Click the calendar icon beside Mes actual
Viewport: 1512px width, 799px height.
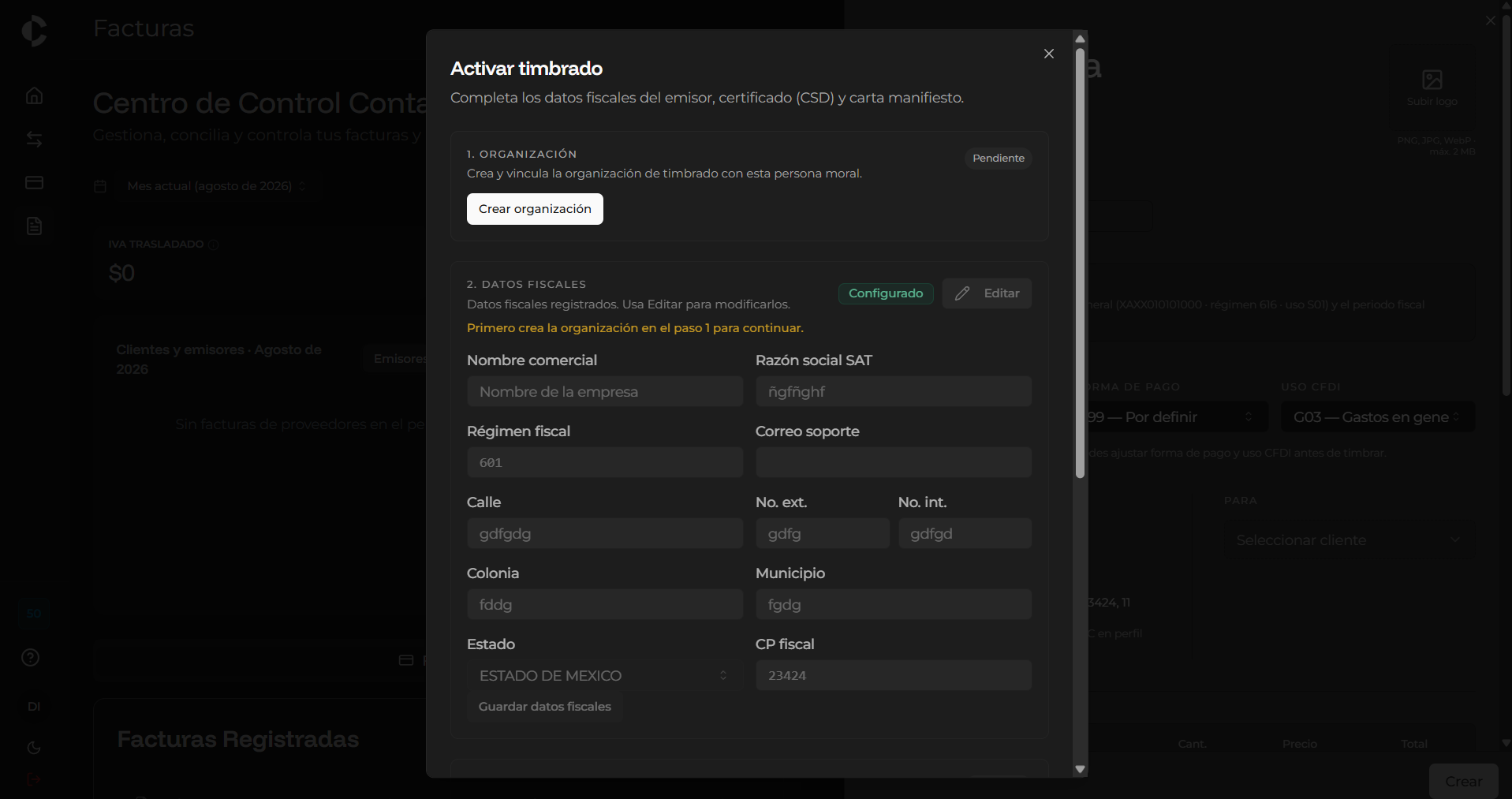click(x=100, y=186)
